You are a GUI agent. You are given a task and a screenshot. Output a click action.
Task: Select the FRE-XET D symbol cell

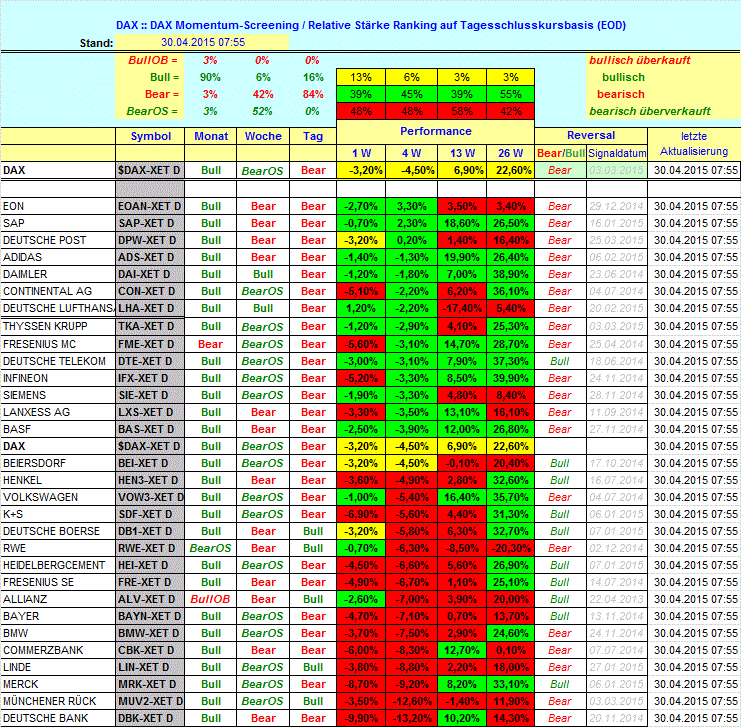150,582
